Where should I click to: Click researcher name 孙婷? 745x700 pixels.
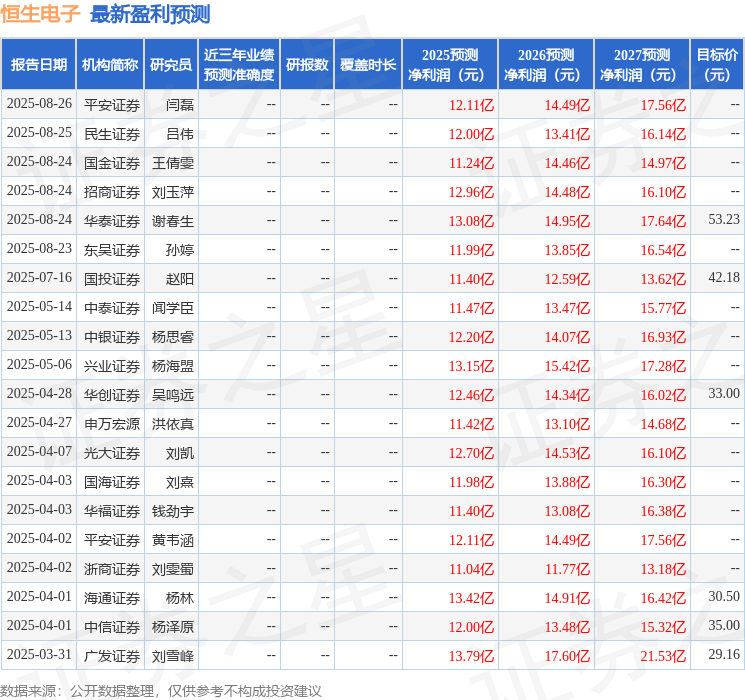point(180,250)
